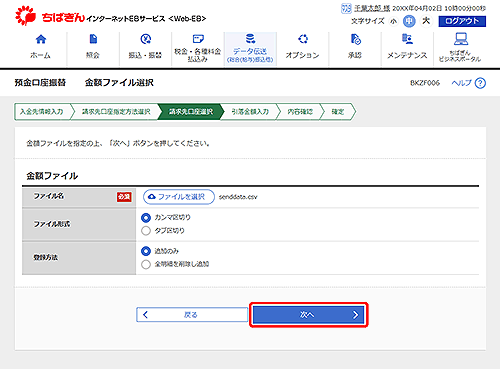
Task: Select カンマ区切り file format
Action: coord(146,218)
